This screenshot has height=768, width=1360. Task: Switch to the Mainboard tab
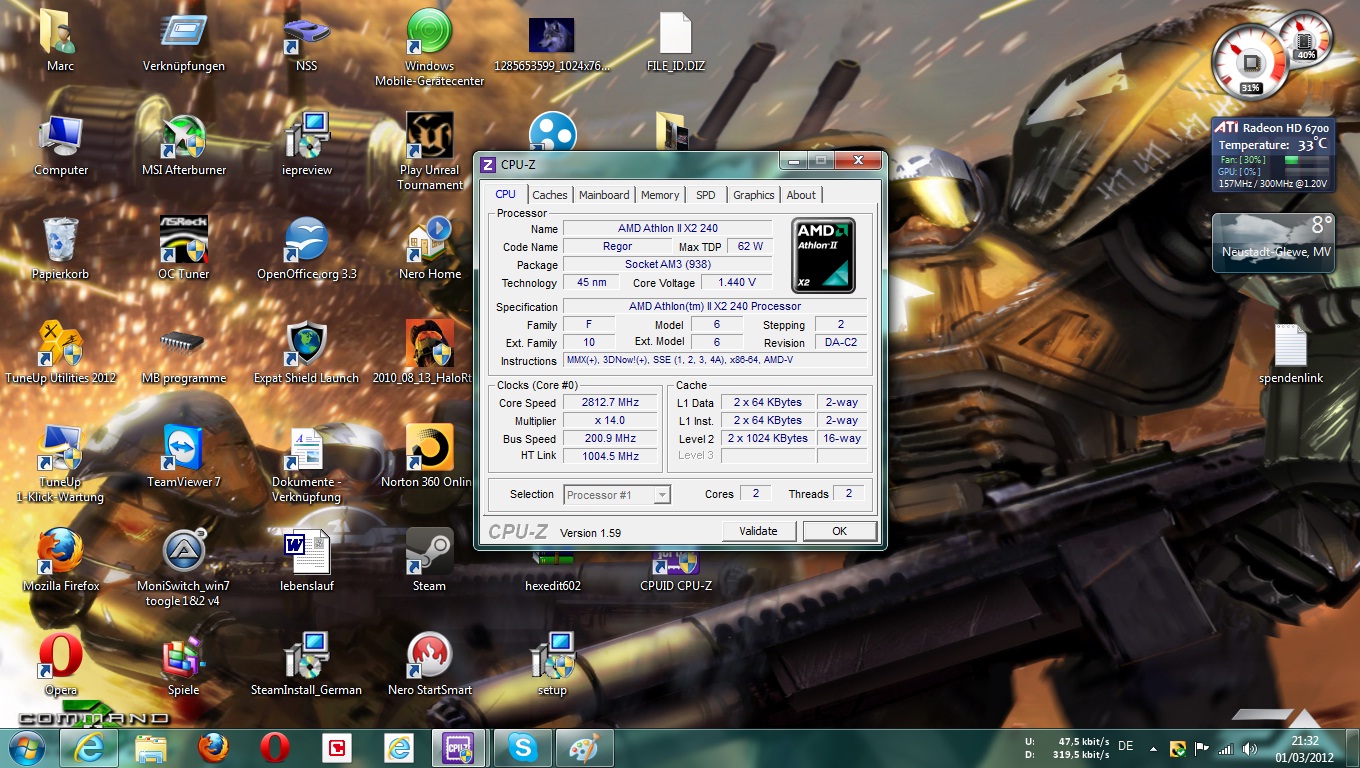604,195
